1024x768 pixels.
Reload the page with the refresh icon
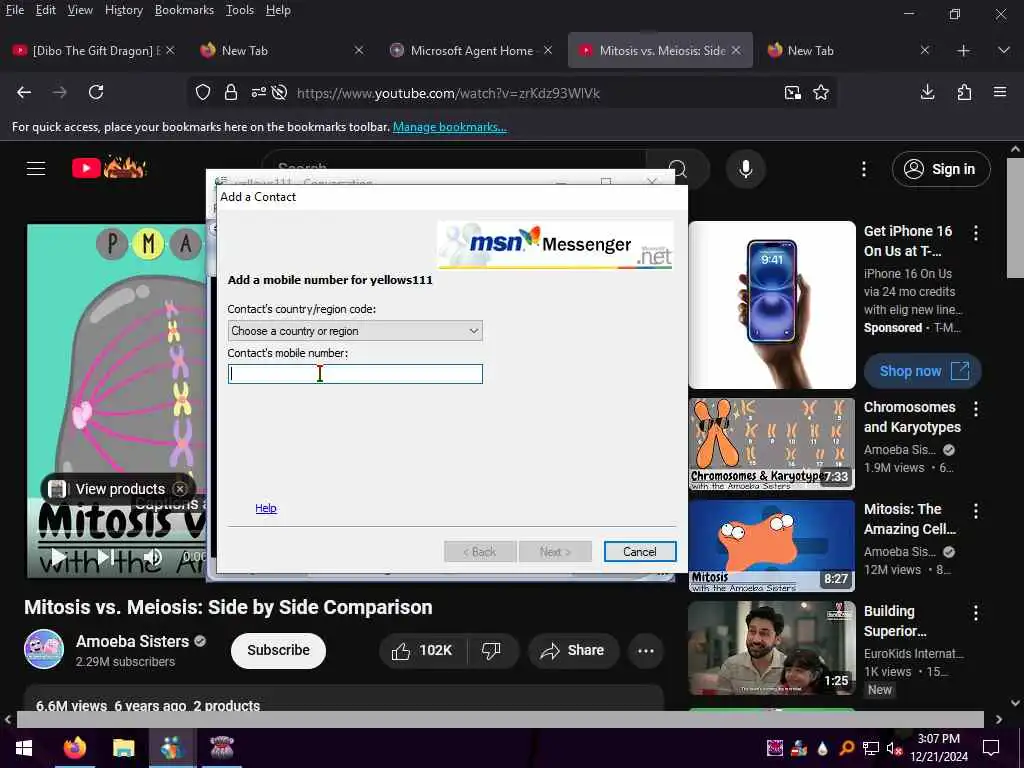click(x=96, y=93)
